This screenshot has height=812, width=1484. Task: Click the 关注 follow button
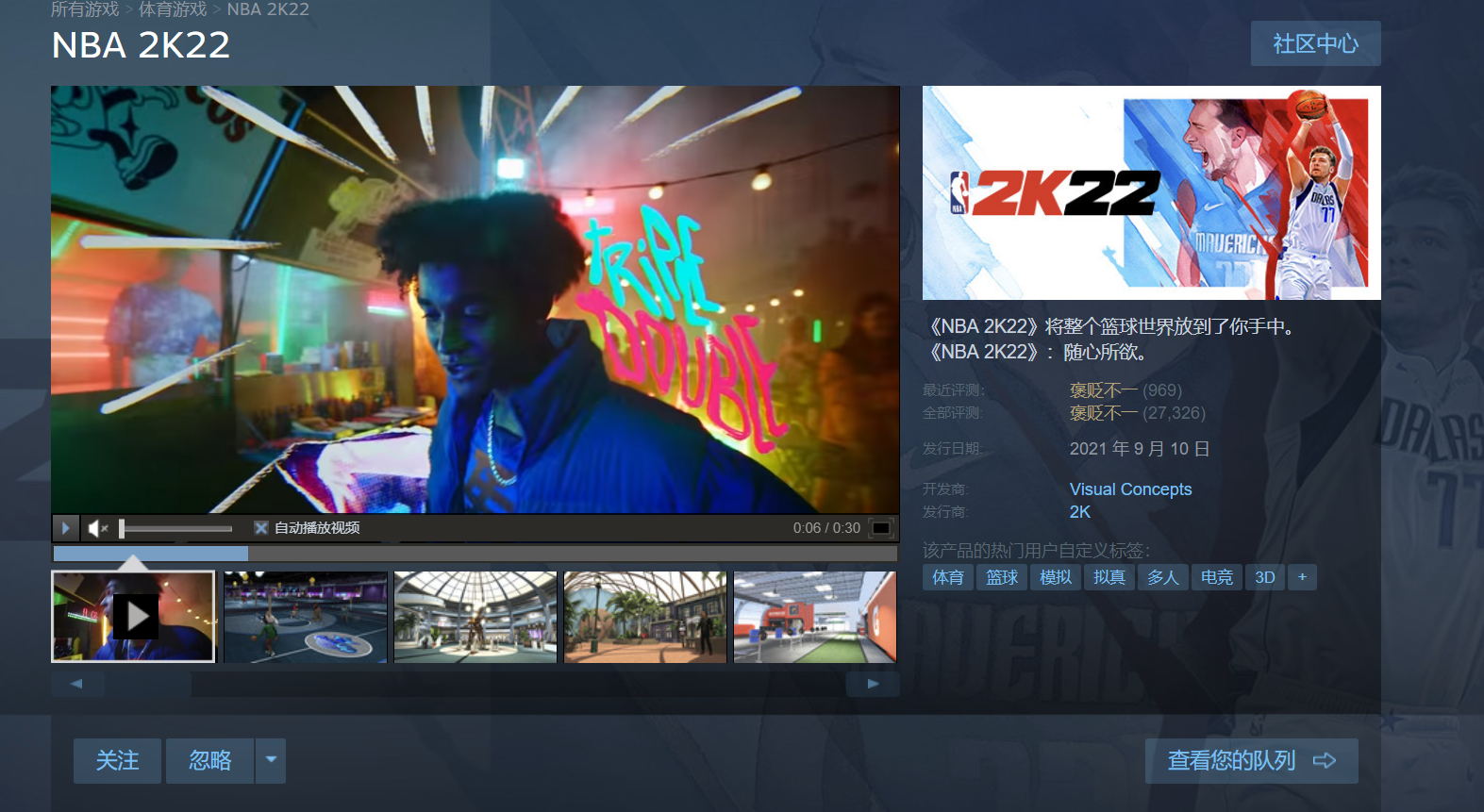[117, 761]
